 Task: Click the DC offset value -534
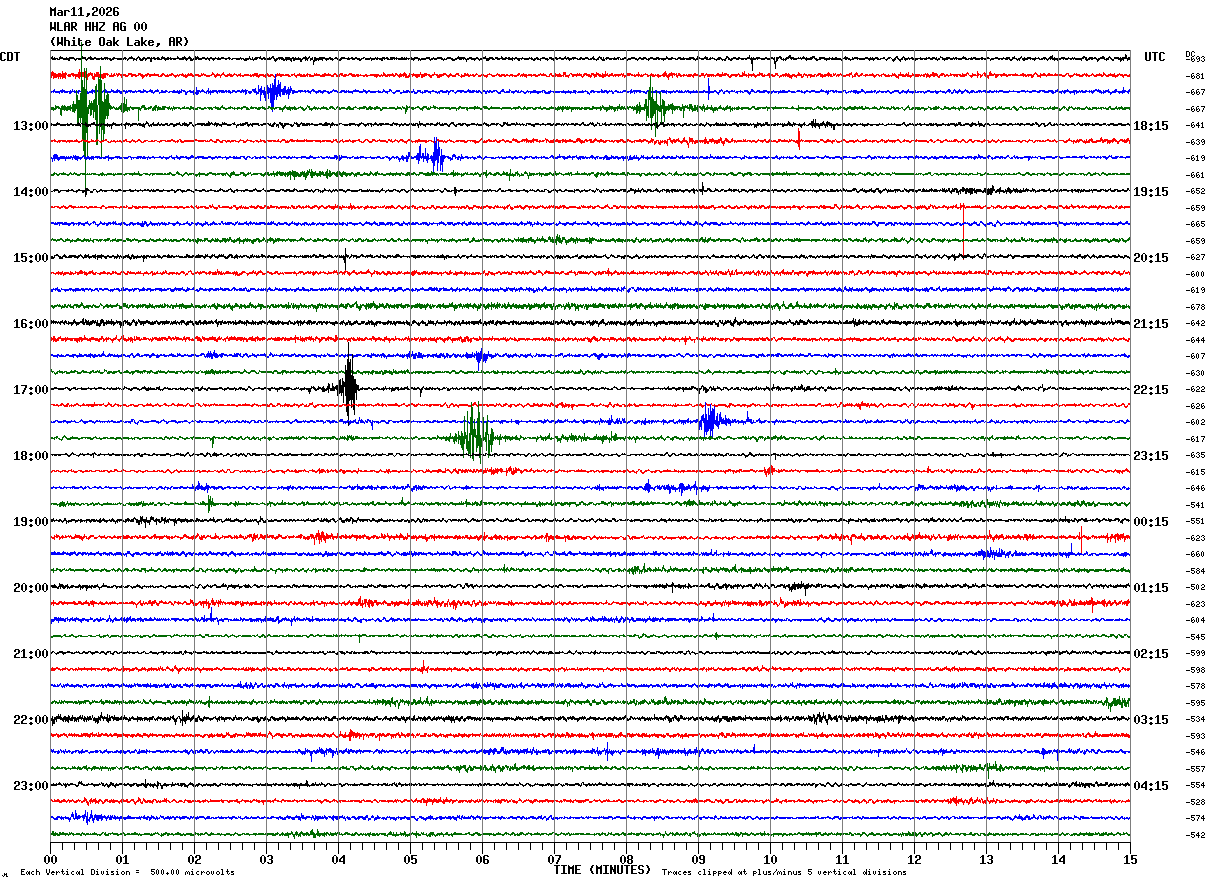click(x=1195, y=720)
